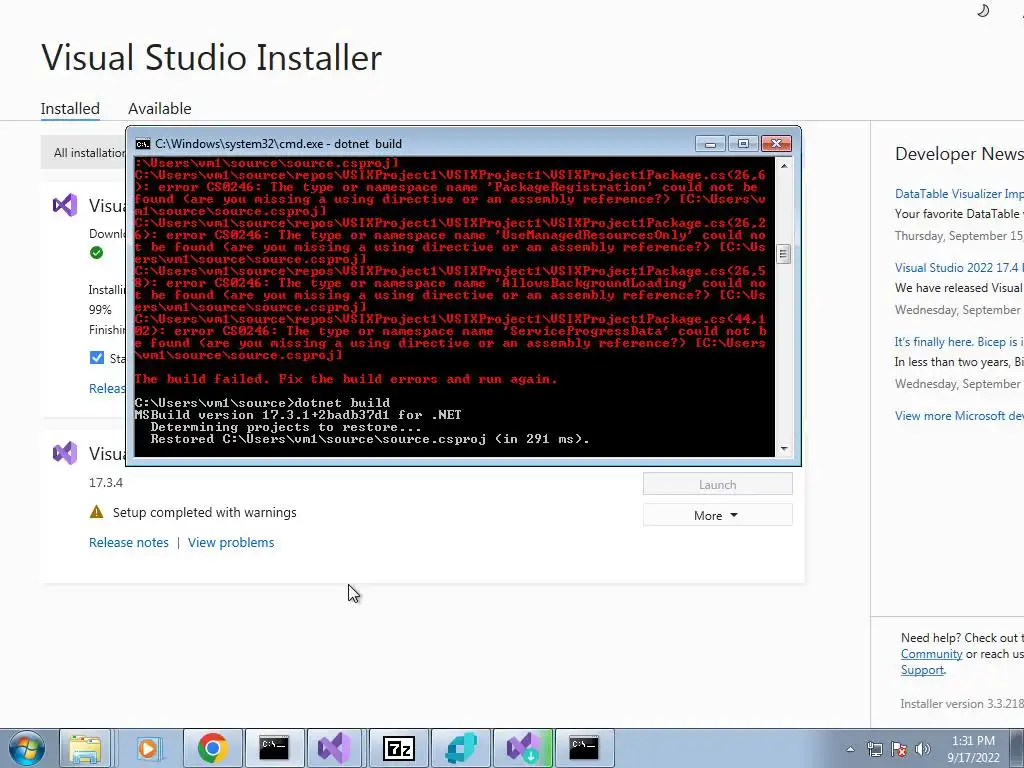Open Visual Studio 2022 17.4 news link
The width and height of the screenshot is (1024, 768).
[x=959, y=268]
